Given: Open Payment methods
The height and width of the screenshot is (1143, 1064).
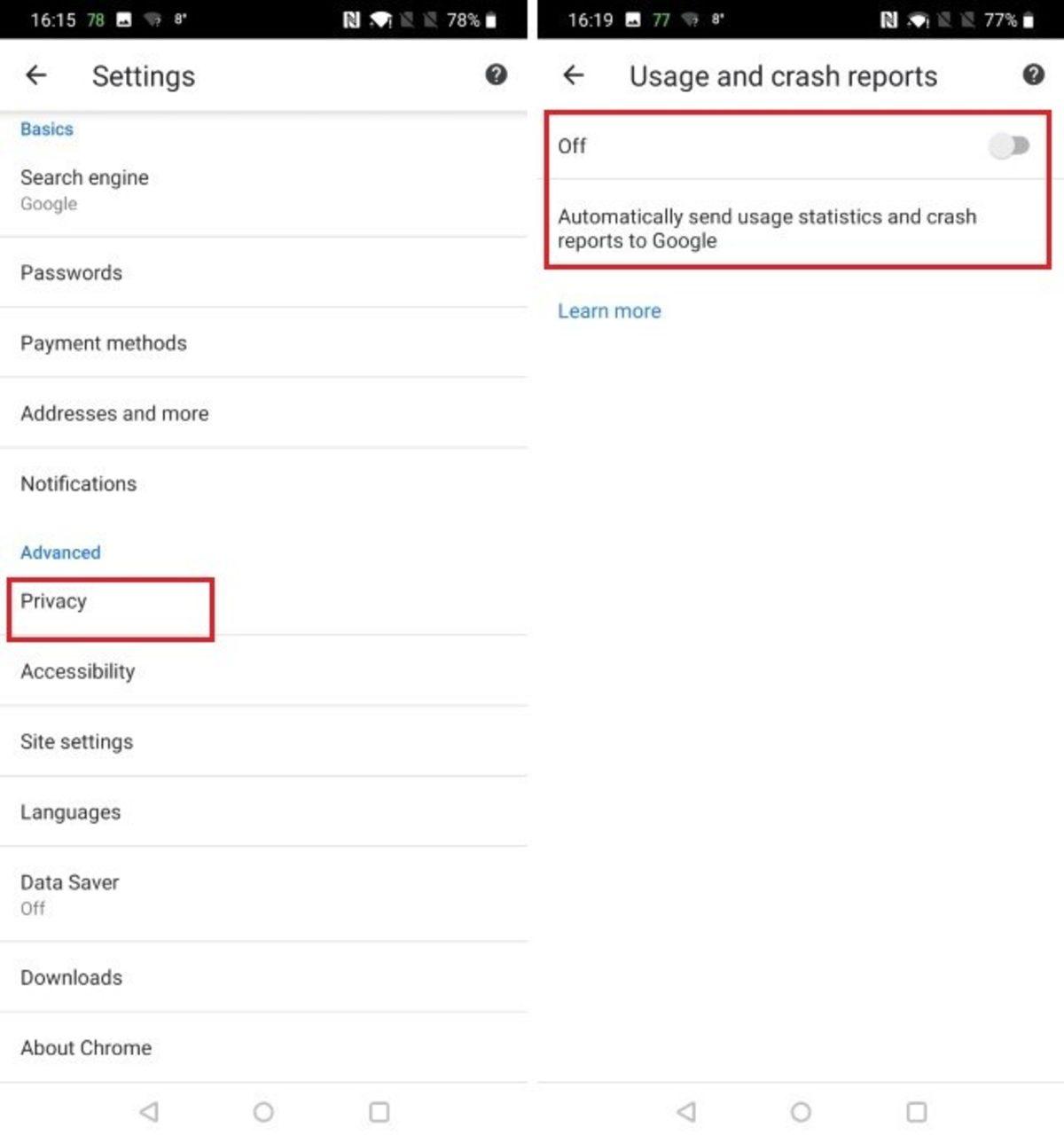Looking at the screenshot, I should [x=104, y=344].
